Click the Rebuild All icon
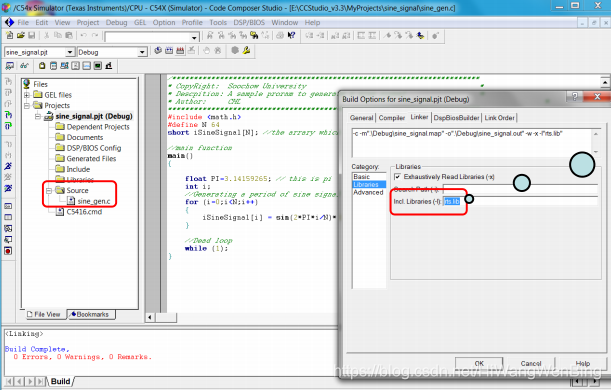611x390 pixels. [180, 50]
